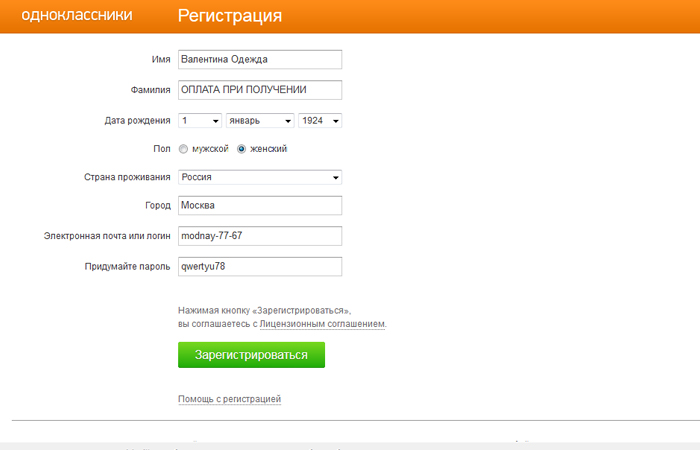Open the birth year dropdown showing 1924
The image size is (700, 450).
tap(320, 121)
